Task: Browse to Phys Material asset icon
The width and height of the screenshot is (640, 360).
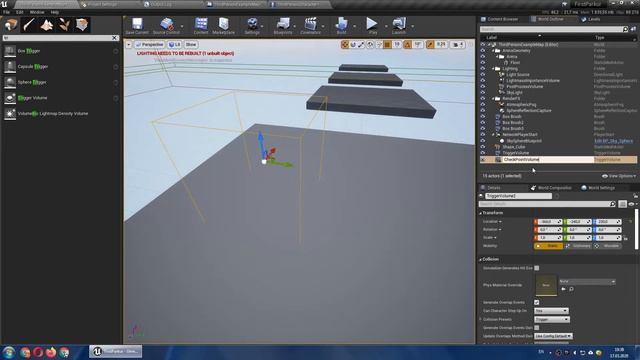Action: (x=571, y=289)
